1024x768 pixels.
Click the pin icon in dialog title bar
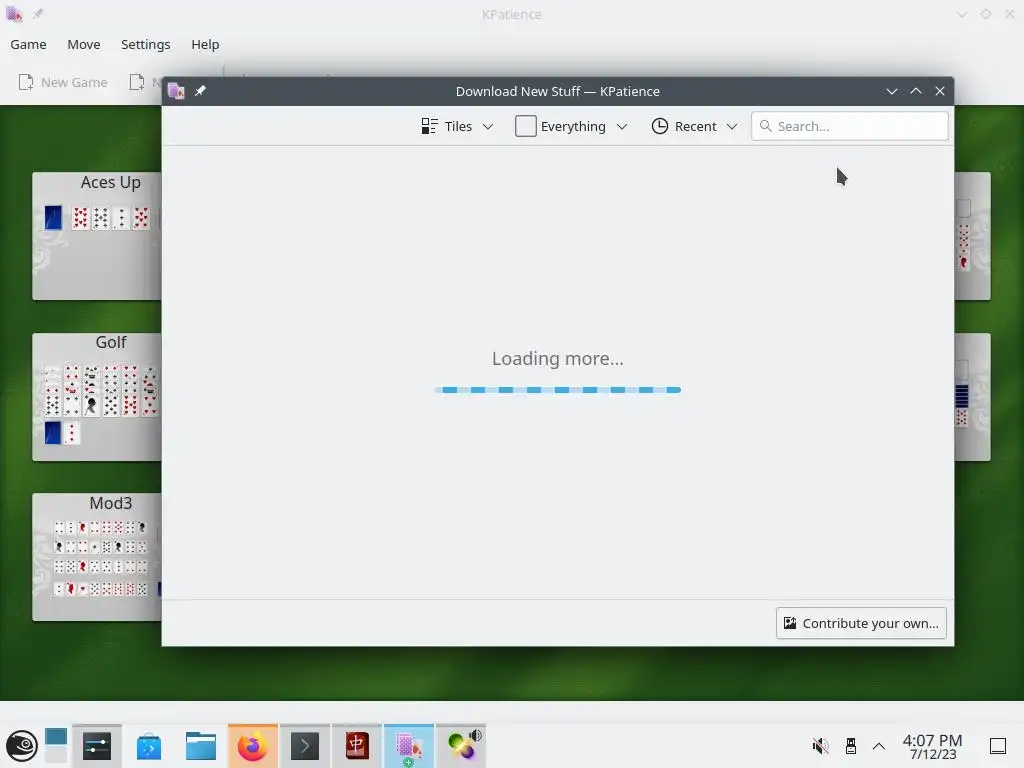[200, 91]
